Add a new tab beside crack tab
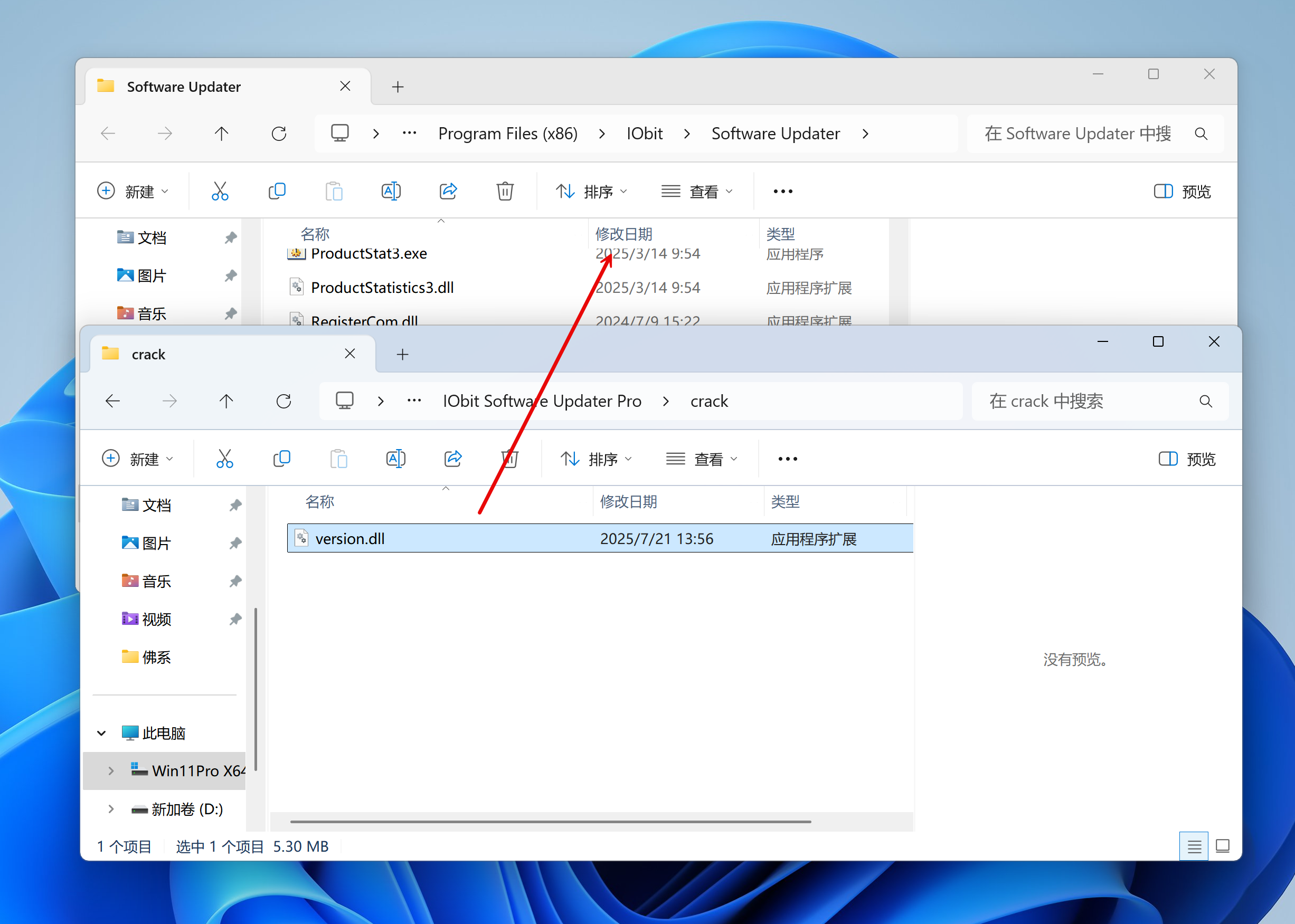Image resolution: width=1295 pixels, height=924 pixels. (402, 355)
